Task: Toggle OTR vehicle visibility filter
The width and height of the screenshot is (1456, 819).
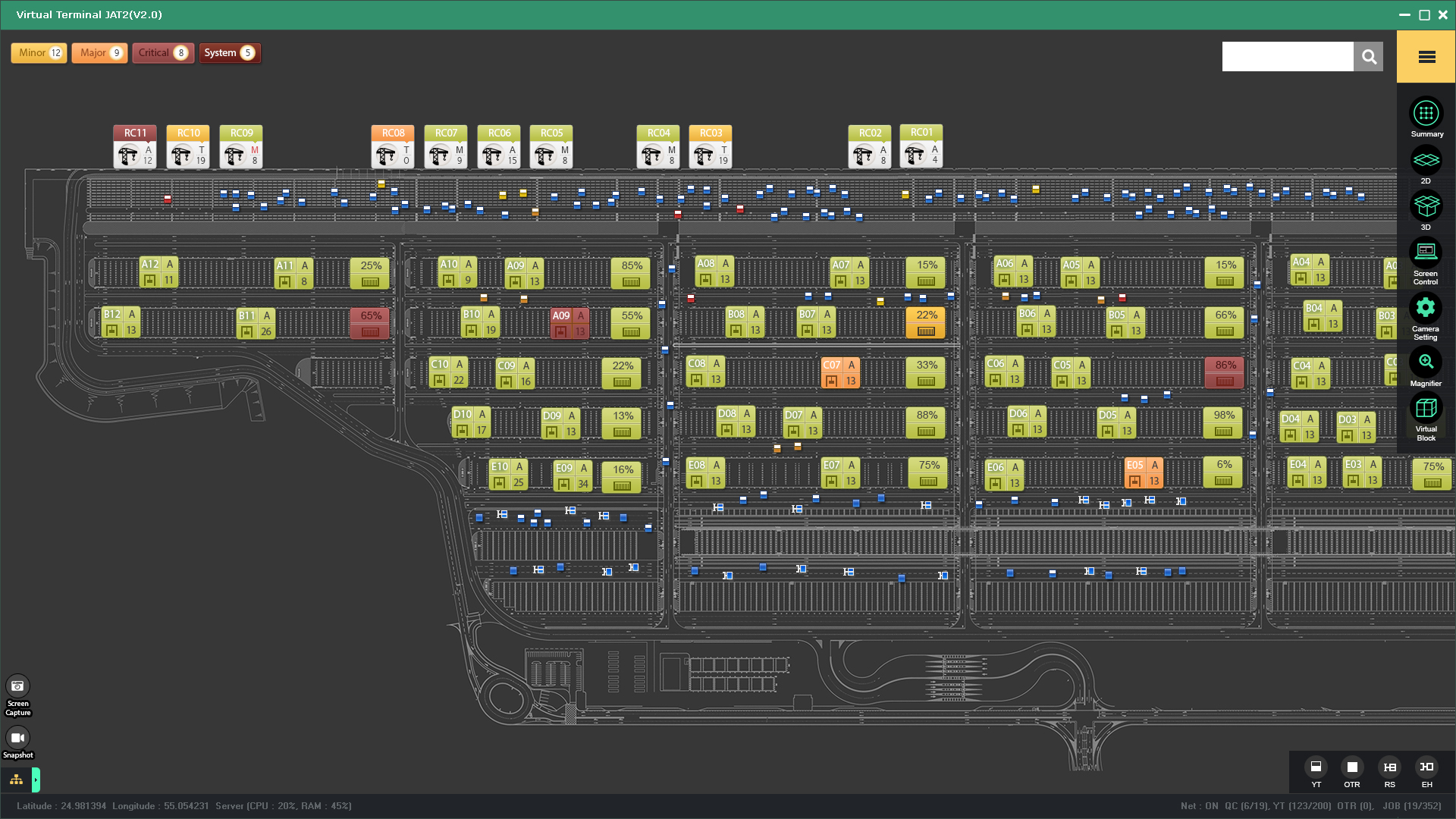Action: pos(1352,767)
